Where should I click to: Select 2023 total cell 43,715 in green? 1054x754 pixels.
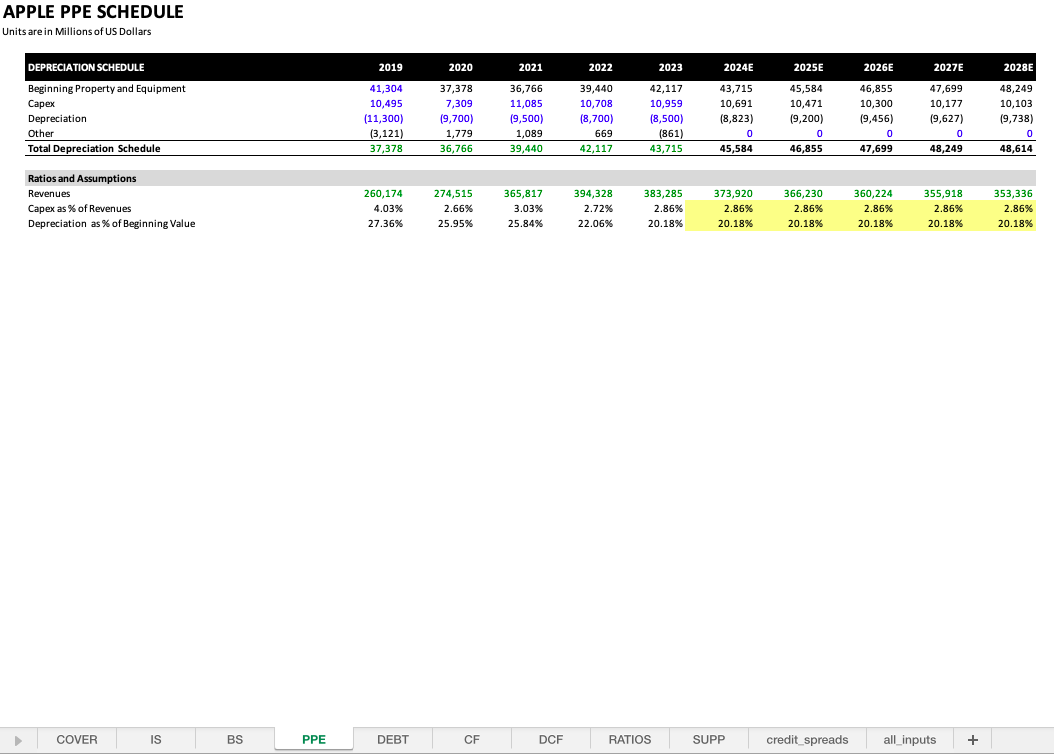point(665,149)
